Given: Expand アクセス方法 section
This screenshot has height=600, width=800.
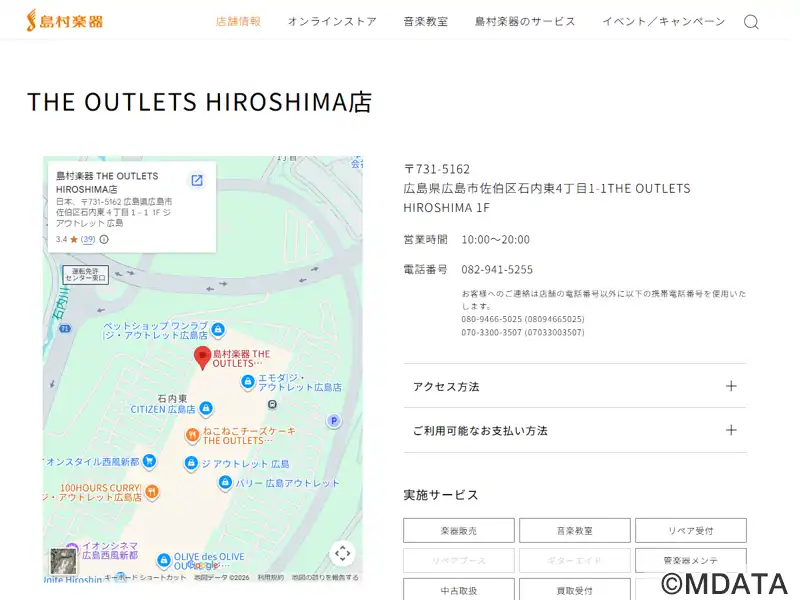Looking at the screenshot, I should tap(575, 386).
